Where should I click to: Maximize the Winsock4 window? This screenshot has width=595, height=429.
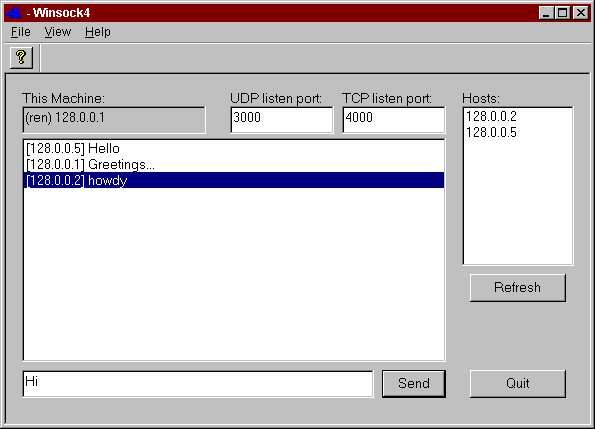click(562, 13)
